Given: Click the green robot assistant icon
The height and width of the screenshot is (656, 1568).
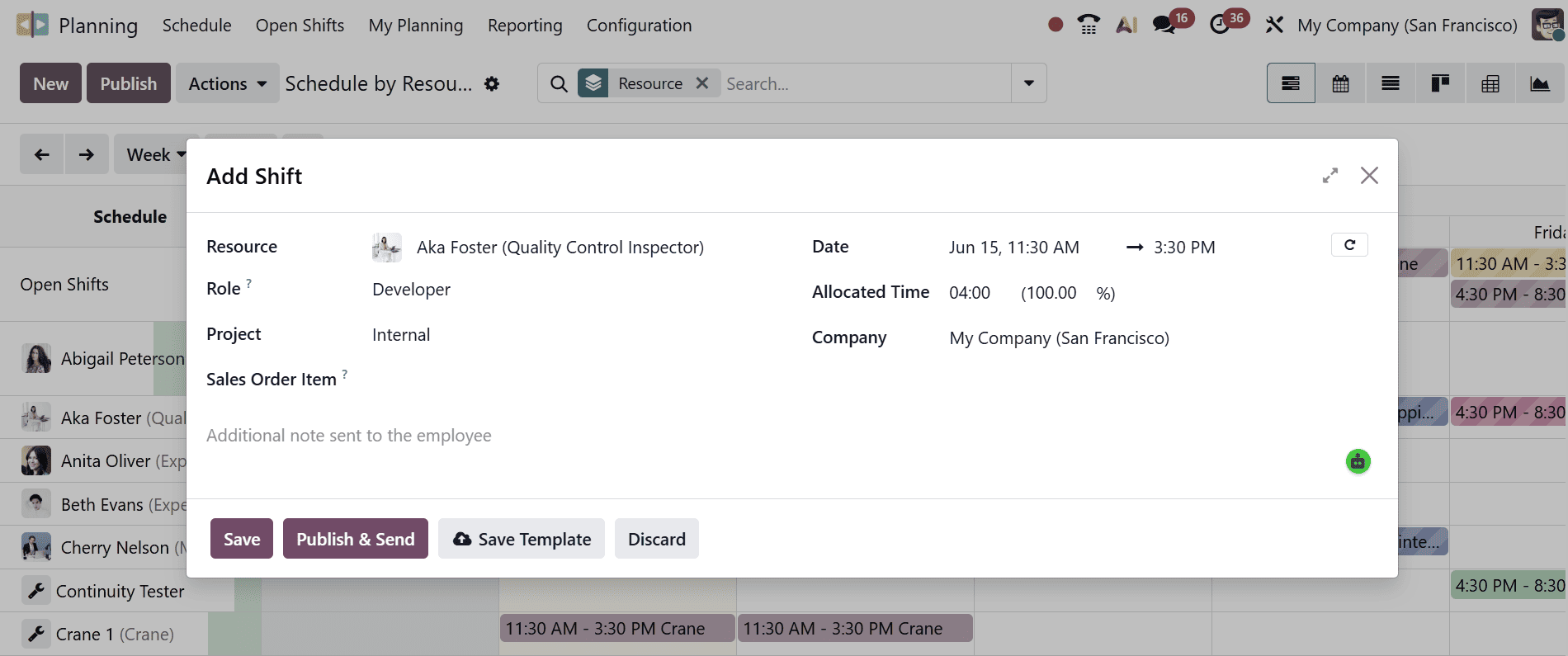Looking at the screenshot, I should 1358,461.
